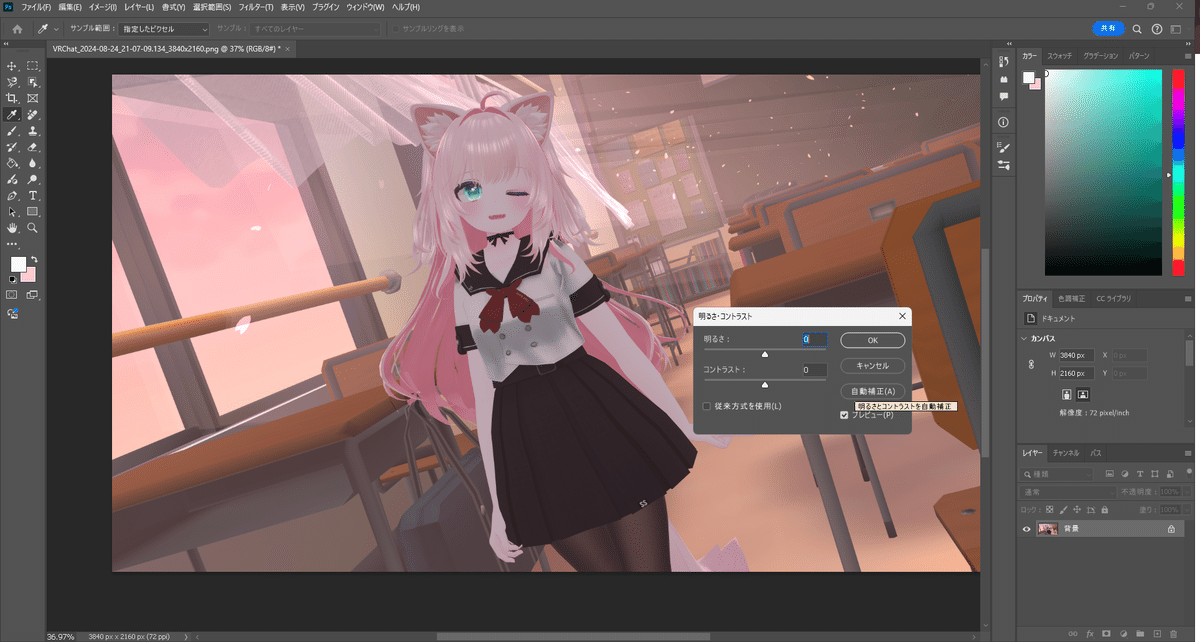The image size is (1200, 642).
Task: Open the Properties panel menu
Action: [1186, 298]
